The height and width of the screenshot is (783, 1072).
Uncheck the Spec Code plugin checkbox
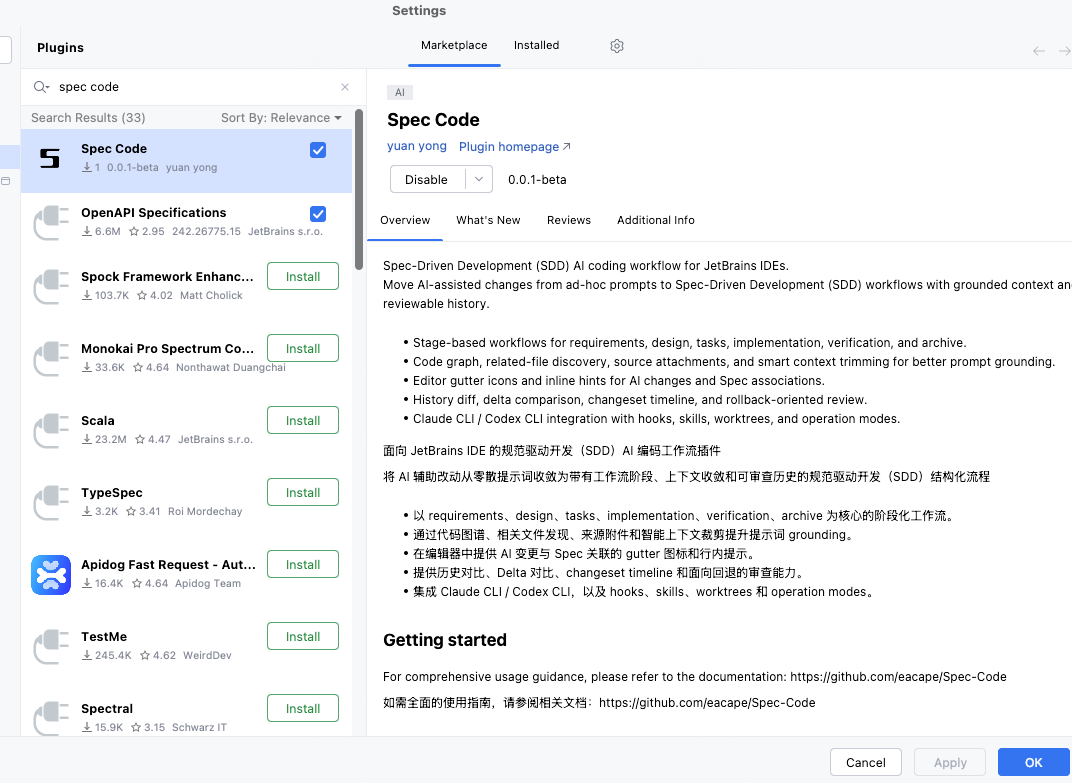(x=318, y=150)
